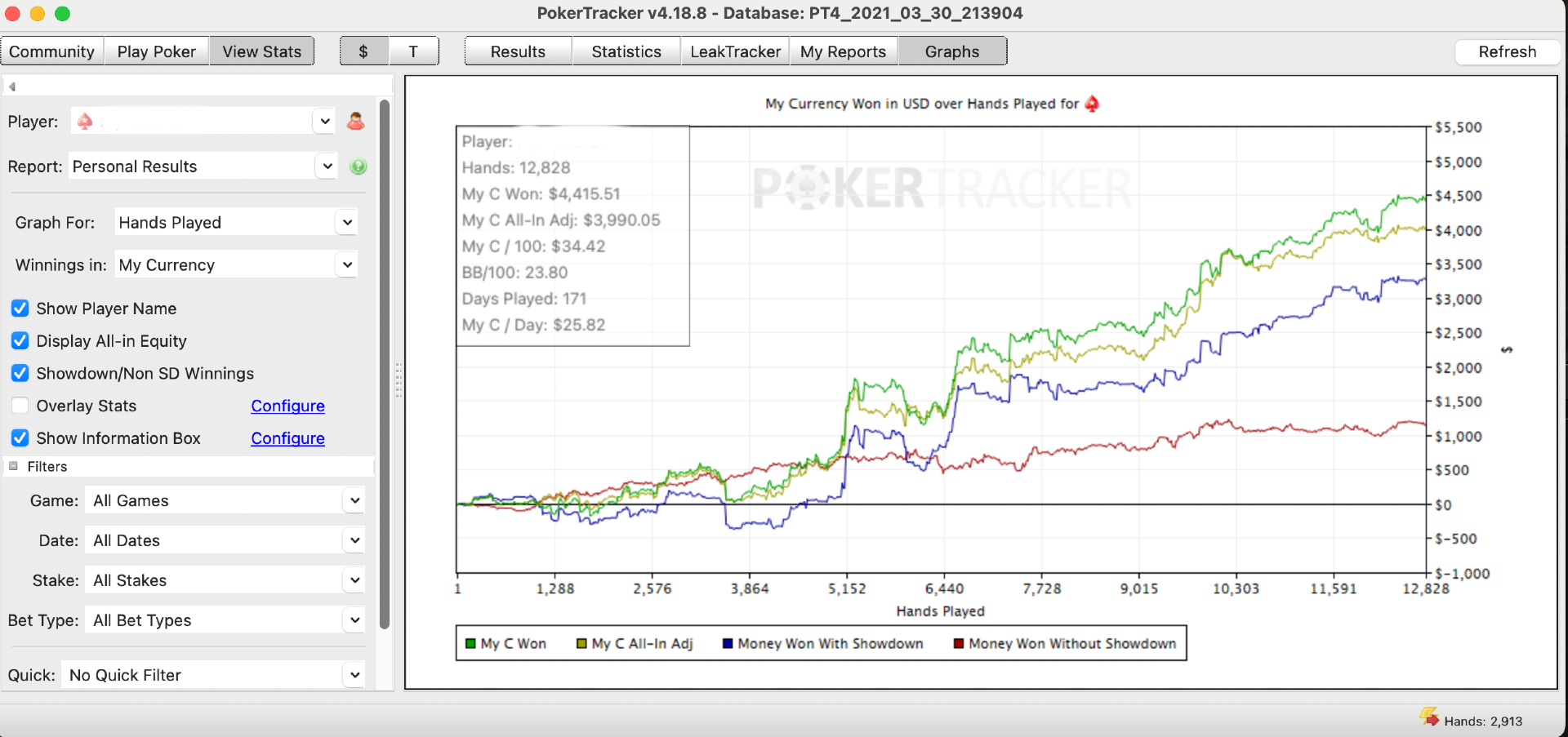Uncheck Display All-in Equity
The height and width of the screenshot is (737, 1568).
(x=20, y=341)
